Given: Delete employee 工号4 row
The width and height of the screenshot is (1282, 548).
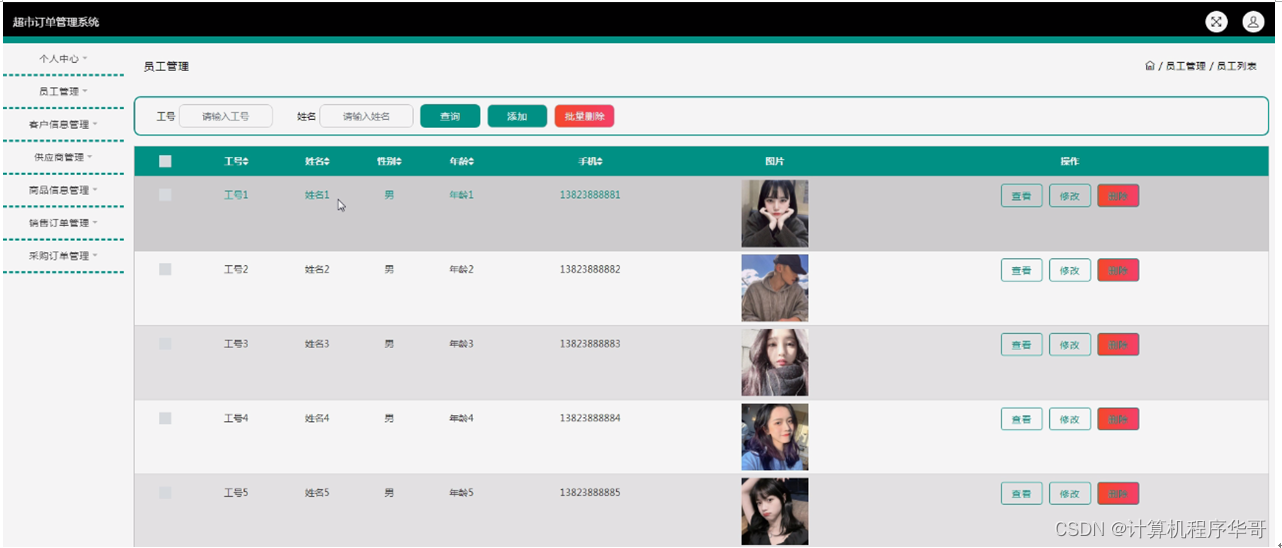Looking at the screenshot, I should pyautogui.click(x=1118, y=419).
